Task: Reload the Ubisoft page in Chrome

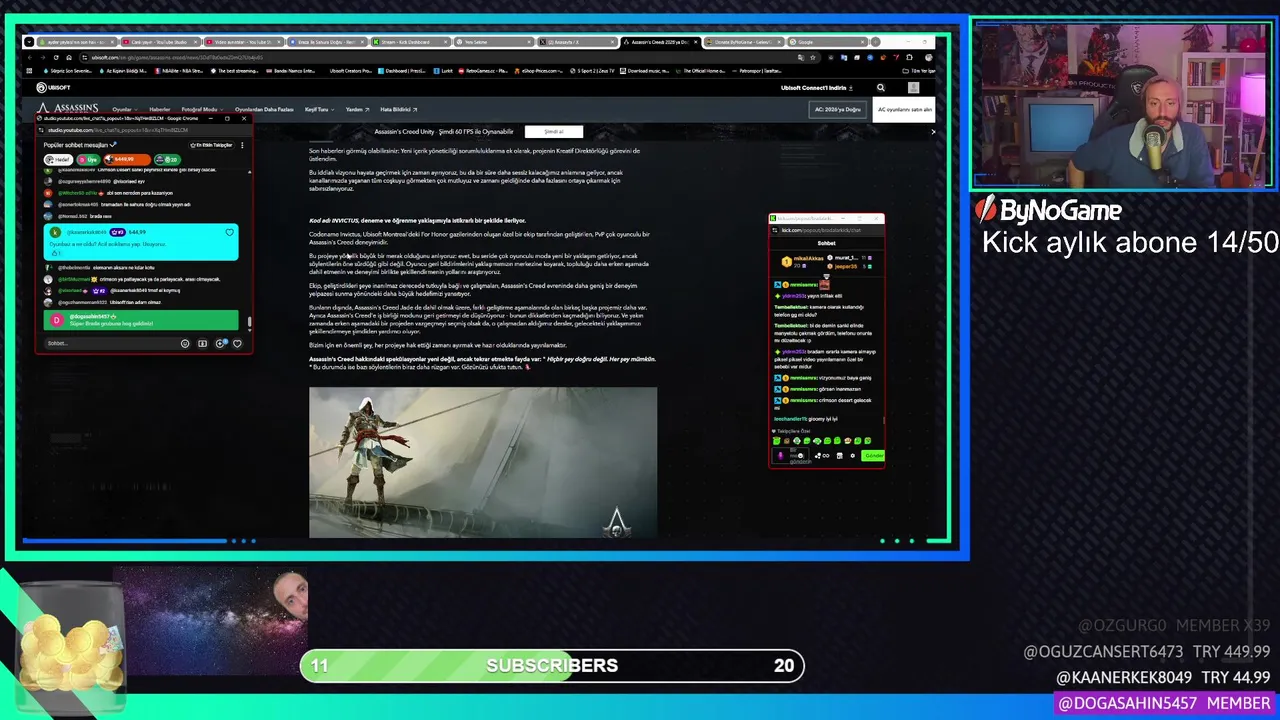Action: (56, 57)
